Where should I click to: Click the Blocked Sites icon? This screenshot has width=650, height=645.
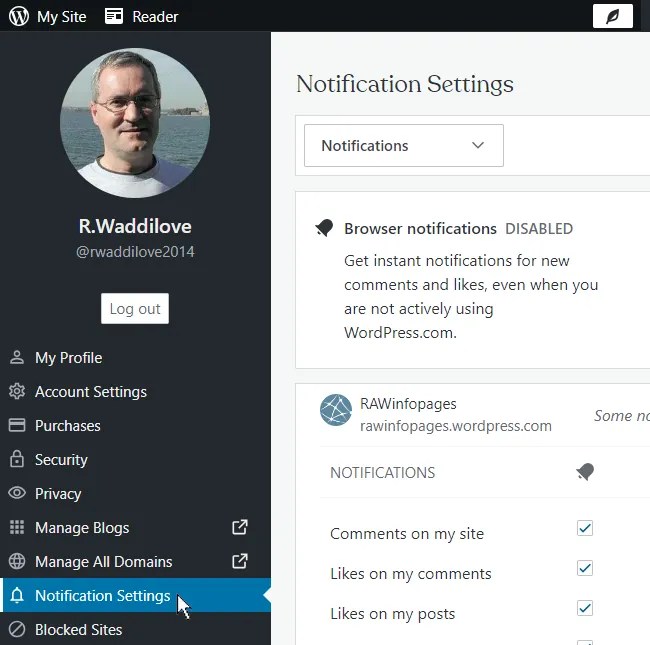[17, 629]
